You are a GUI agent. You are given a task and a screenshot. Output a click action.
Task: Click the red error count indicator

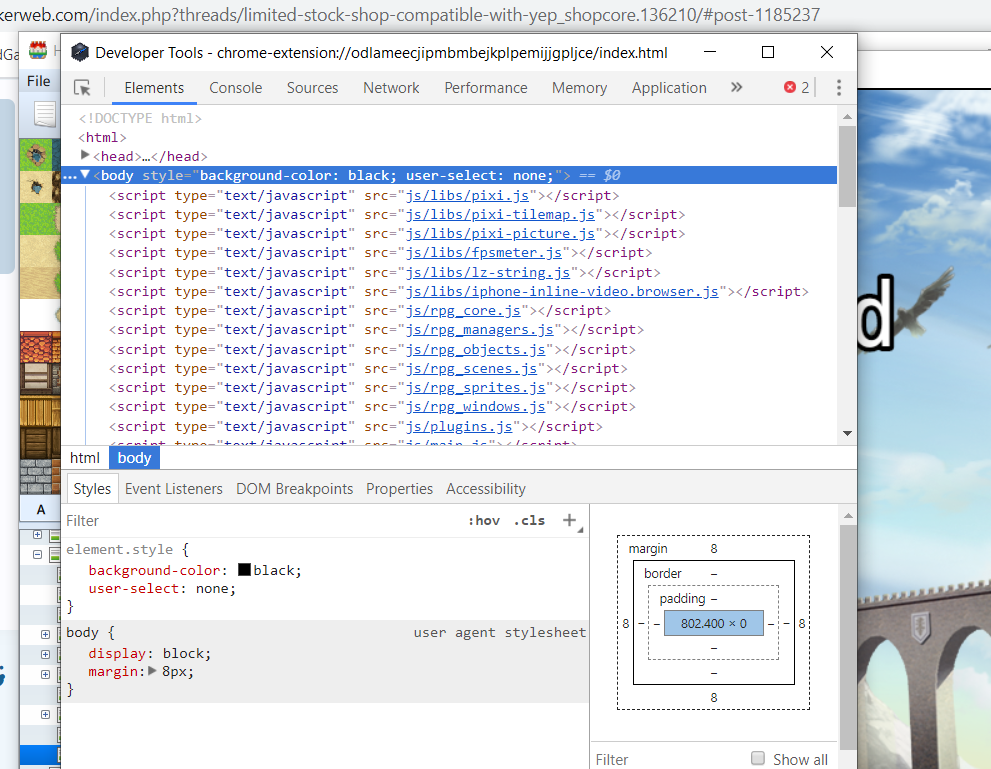[x=796, y=87]
